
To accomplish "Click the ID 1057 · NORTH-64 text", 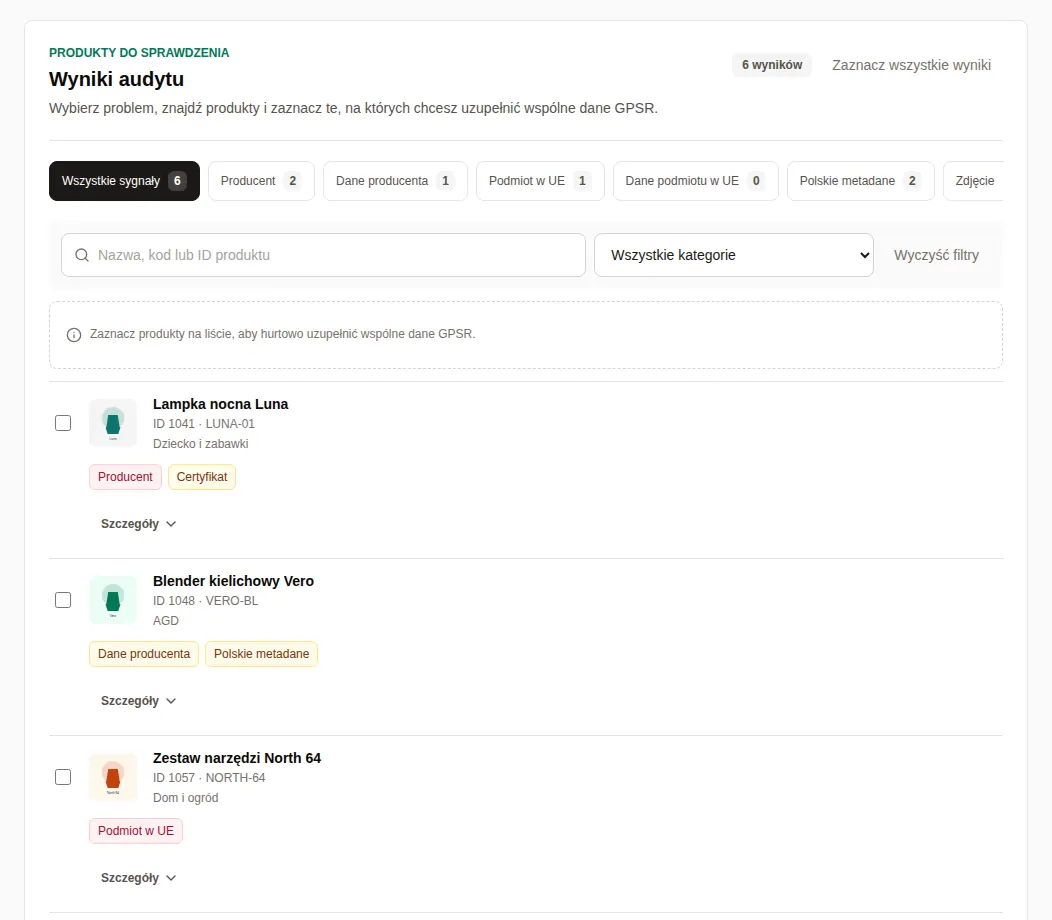I will [209, 778].
